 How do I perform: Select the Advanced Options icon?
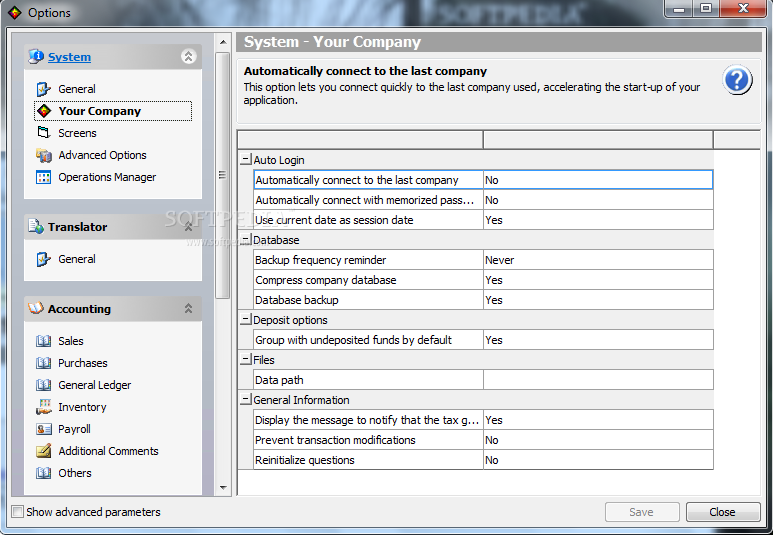point(43,155)
